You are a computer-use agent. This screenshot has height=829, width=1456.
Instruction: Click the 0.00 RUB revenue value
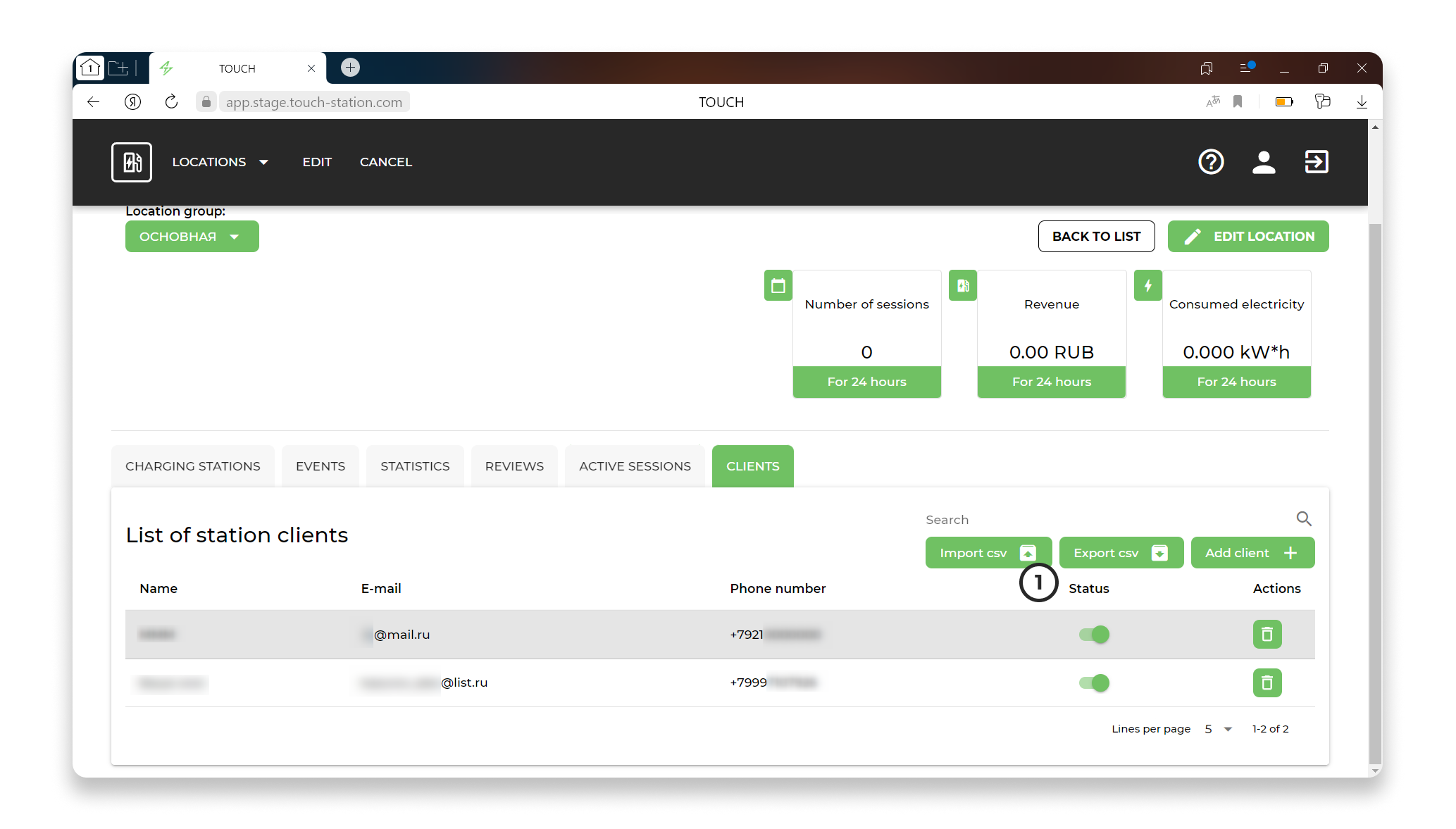coord(1052,352)
